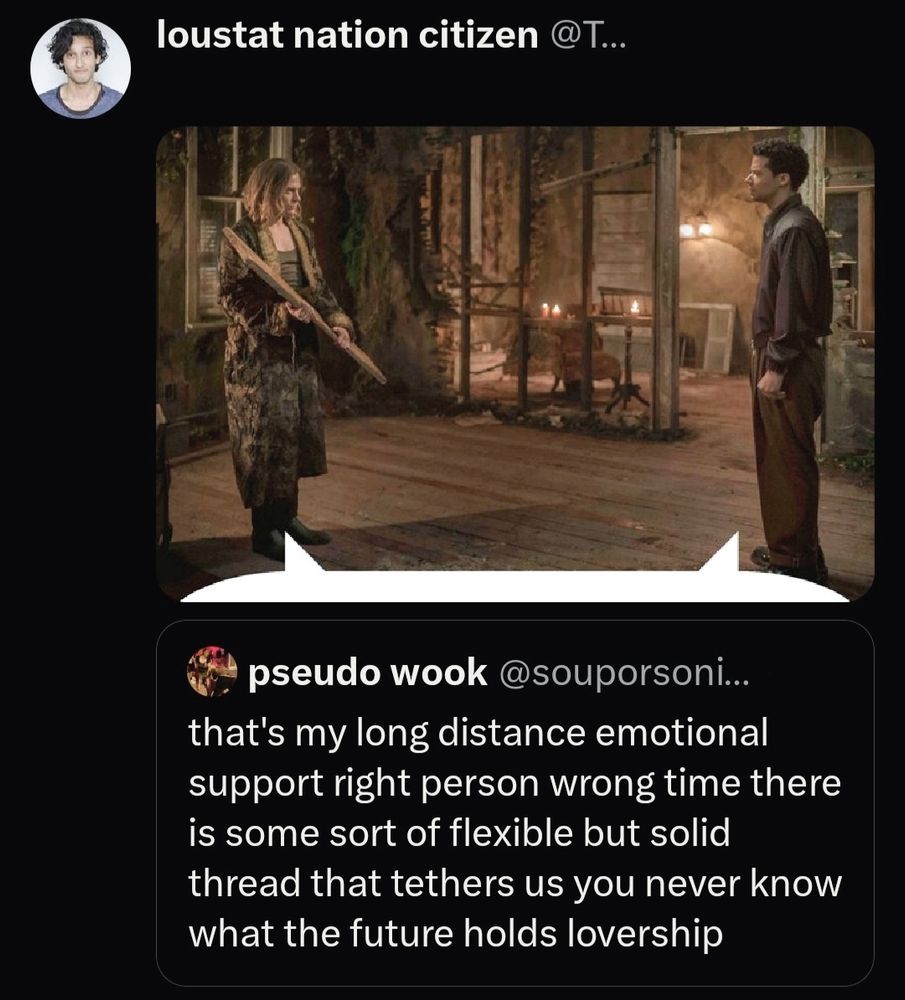
Task: Click the wooden plank the woman holds
Action: click(x=304, y=304)
